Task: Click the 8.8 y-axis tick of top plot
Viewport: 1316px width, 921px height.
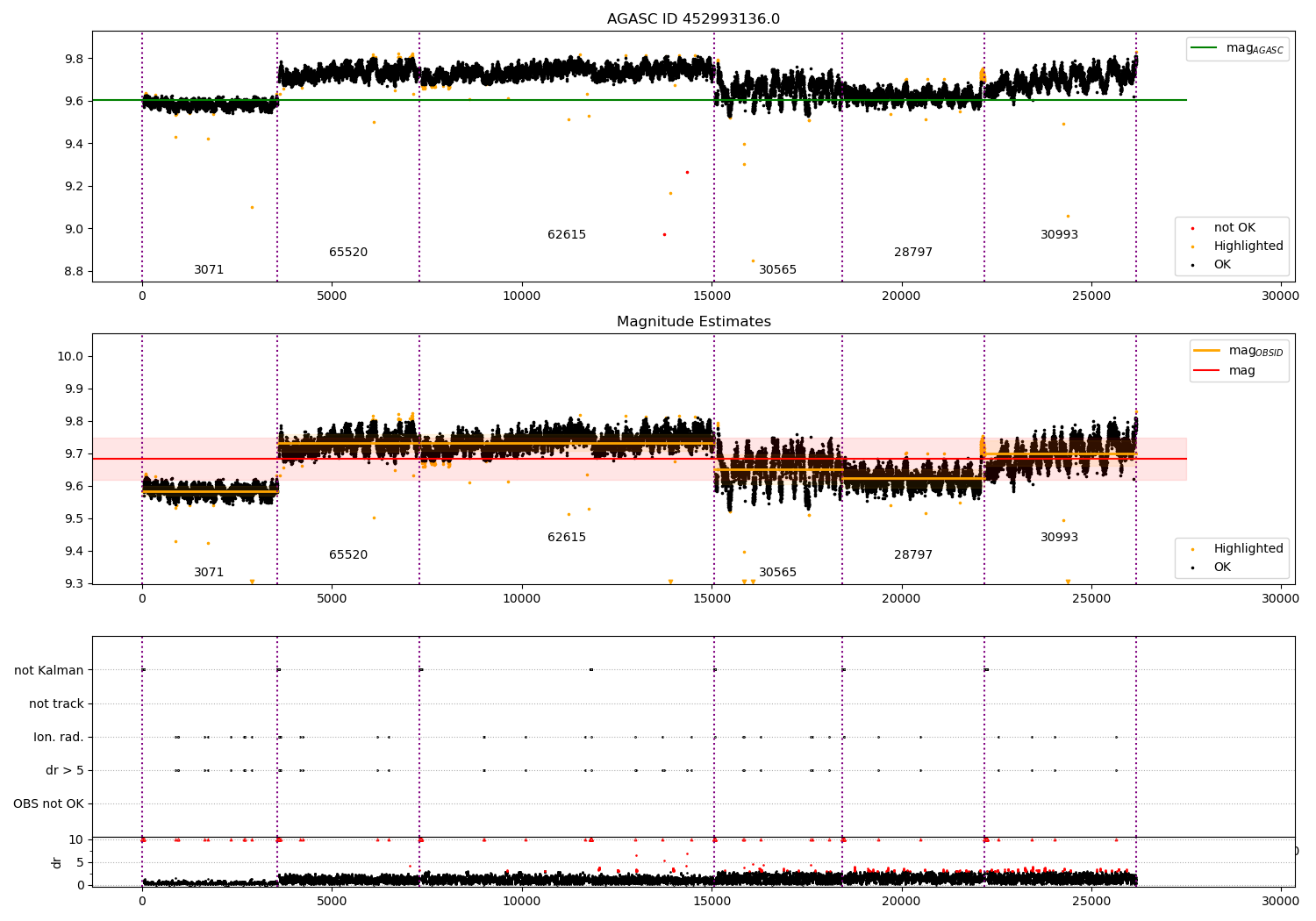Action: pos(73,271)
